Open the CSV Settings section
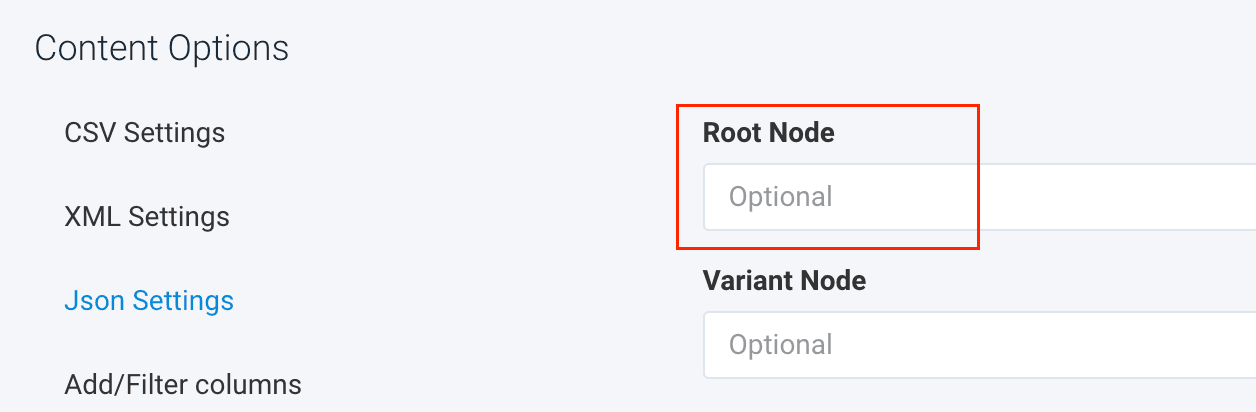 click(x=144, y=132)
